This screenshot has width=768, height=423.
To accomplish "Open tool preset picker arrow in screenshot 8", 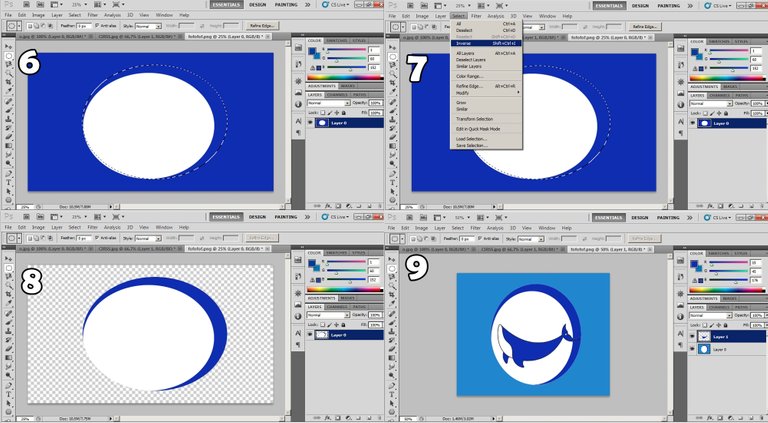I will pyautogui.click(x=19, y=238).
